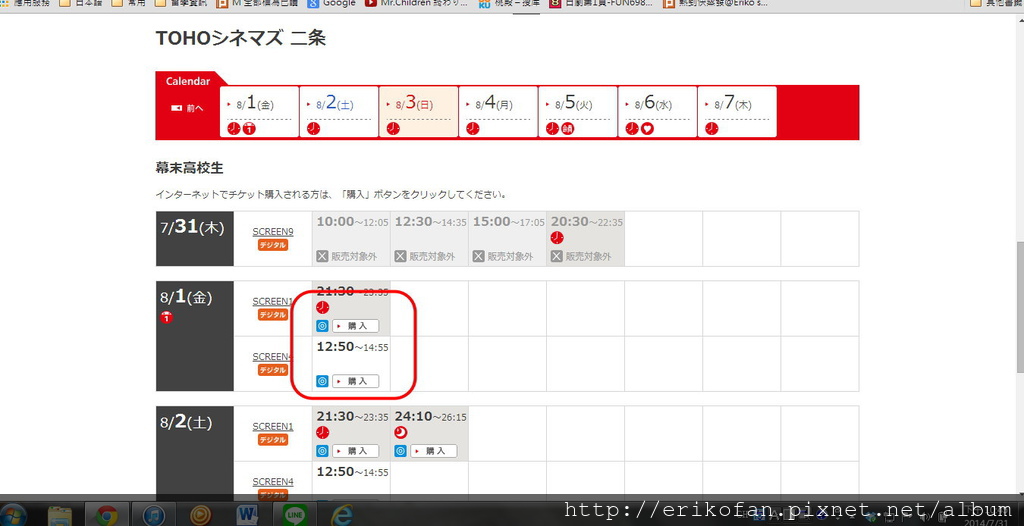Click 購入 for the 8/2 24:10 showing

pyautogui.click(x=434, y=451)
